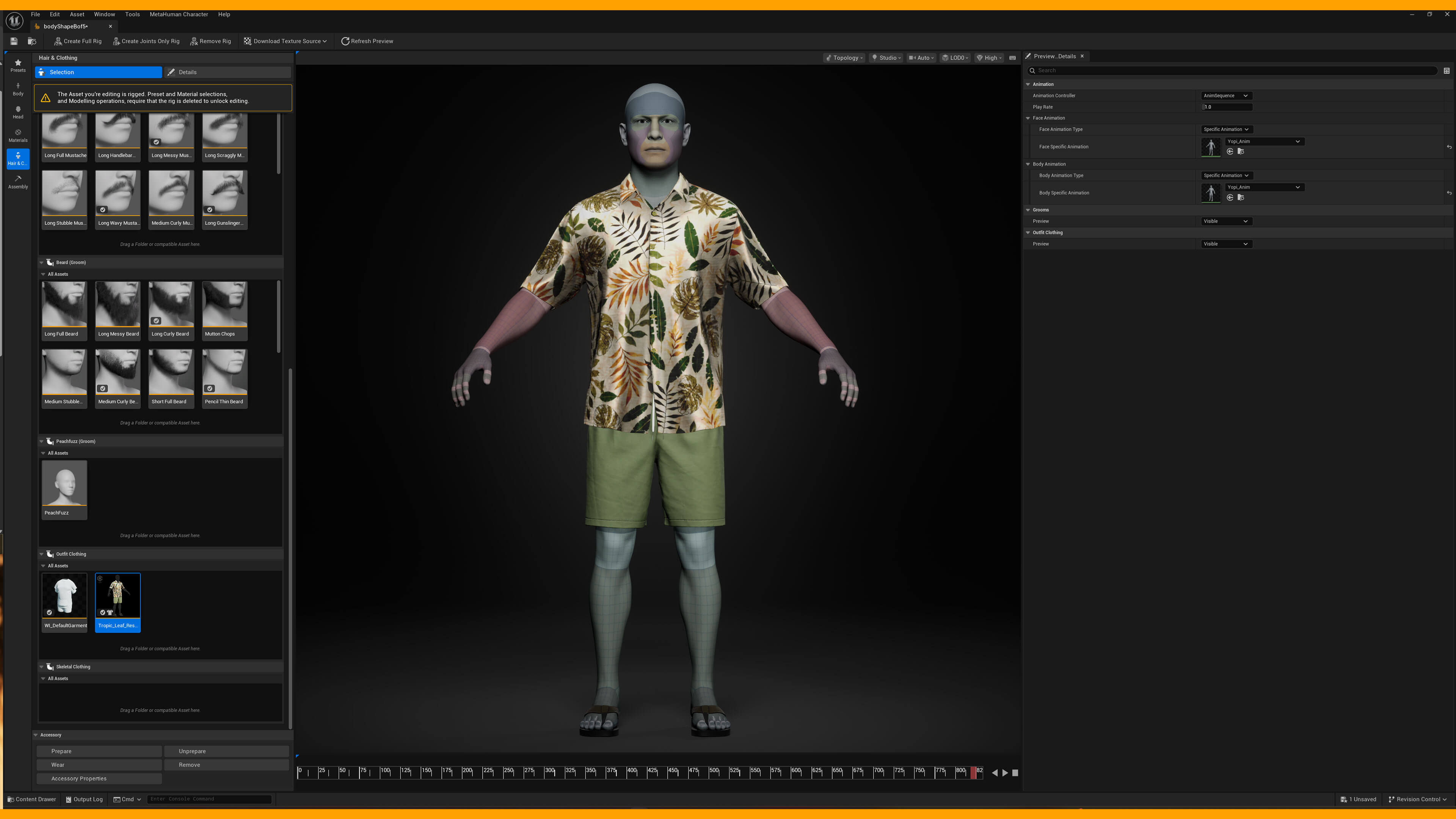Click the viewport keyboard shortcuts icon
This screenshot has height=819, width=1456.
click(x=1012, y=58)
